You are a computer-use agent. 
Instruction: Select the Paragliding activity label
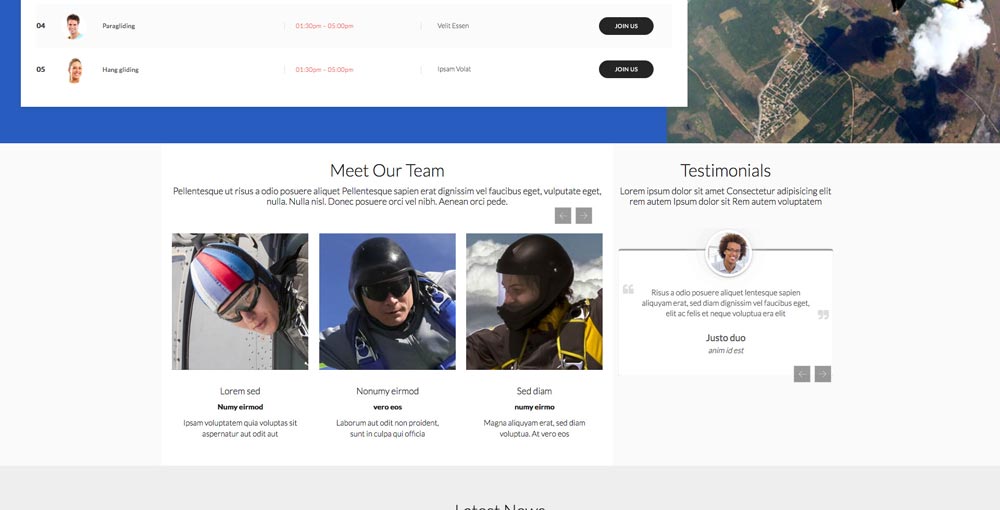pos(118,26)
